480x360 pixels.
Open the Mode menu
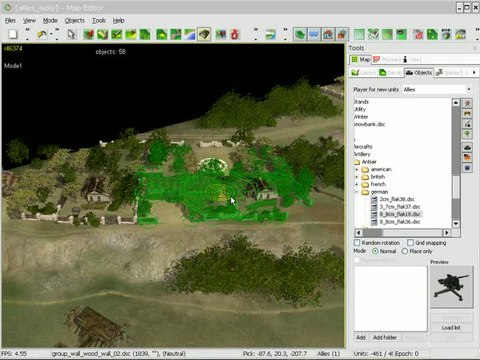[50, 21]
